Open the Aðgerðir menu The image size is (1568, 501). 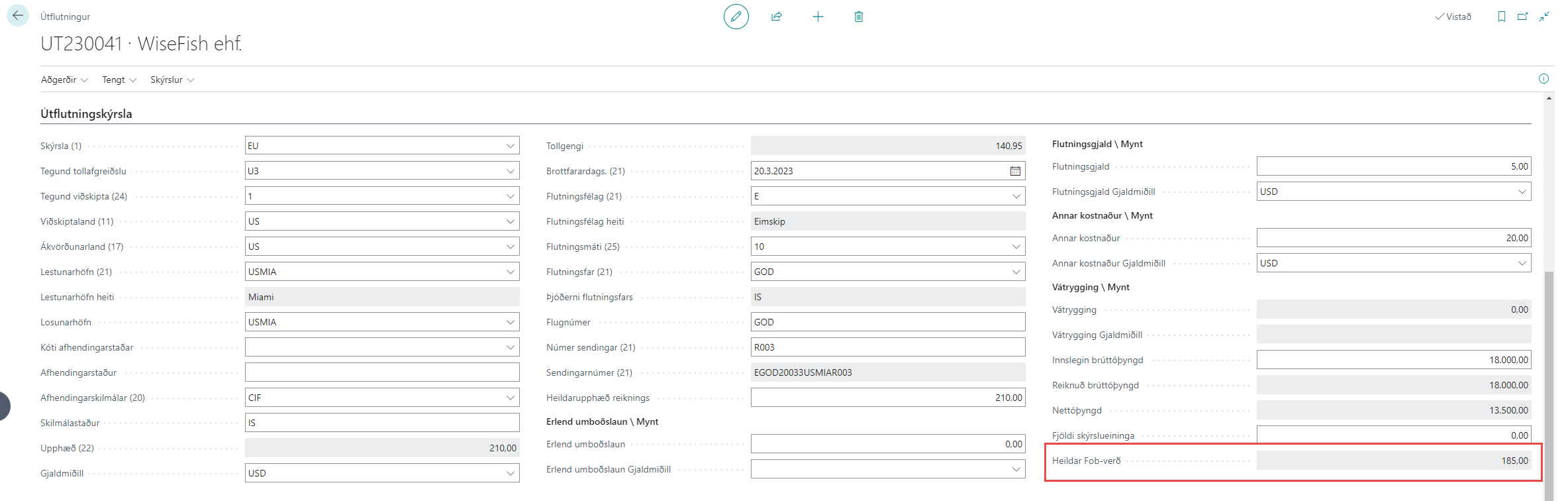click(x=64, y=80)
